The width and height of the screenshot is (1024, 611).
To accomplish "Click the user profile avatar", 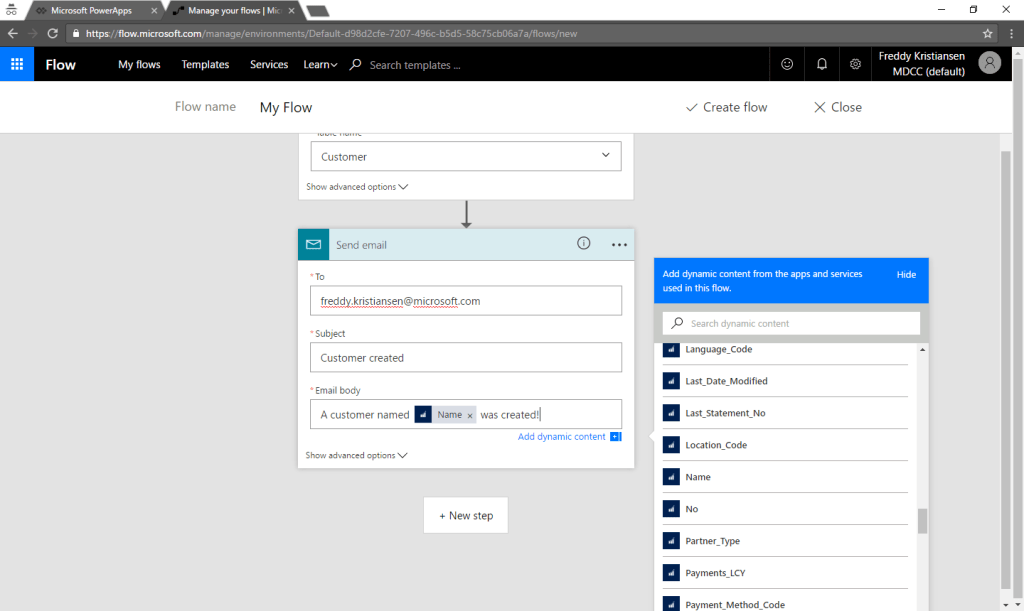I will point(989,63).
